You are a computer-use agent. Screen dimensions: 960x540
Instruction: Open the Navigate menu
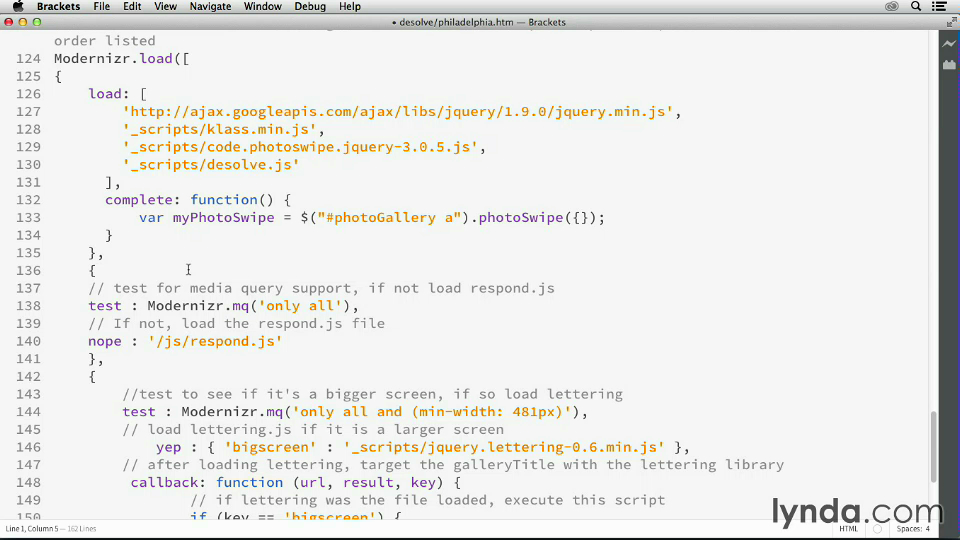pyautogui.click(x=210, y=6)
